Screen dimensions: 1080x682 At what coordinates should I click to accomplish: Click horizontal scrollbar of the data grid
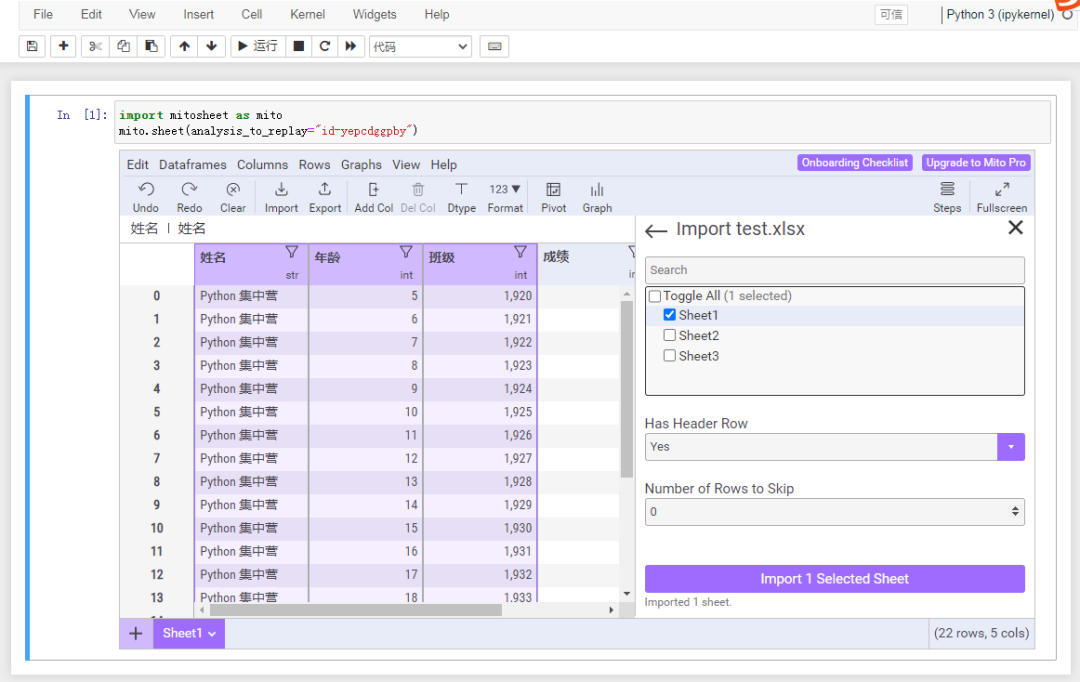(x=356, y=610)
